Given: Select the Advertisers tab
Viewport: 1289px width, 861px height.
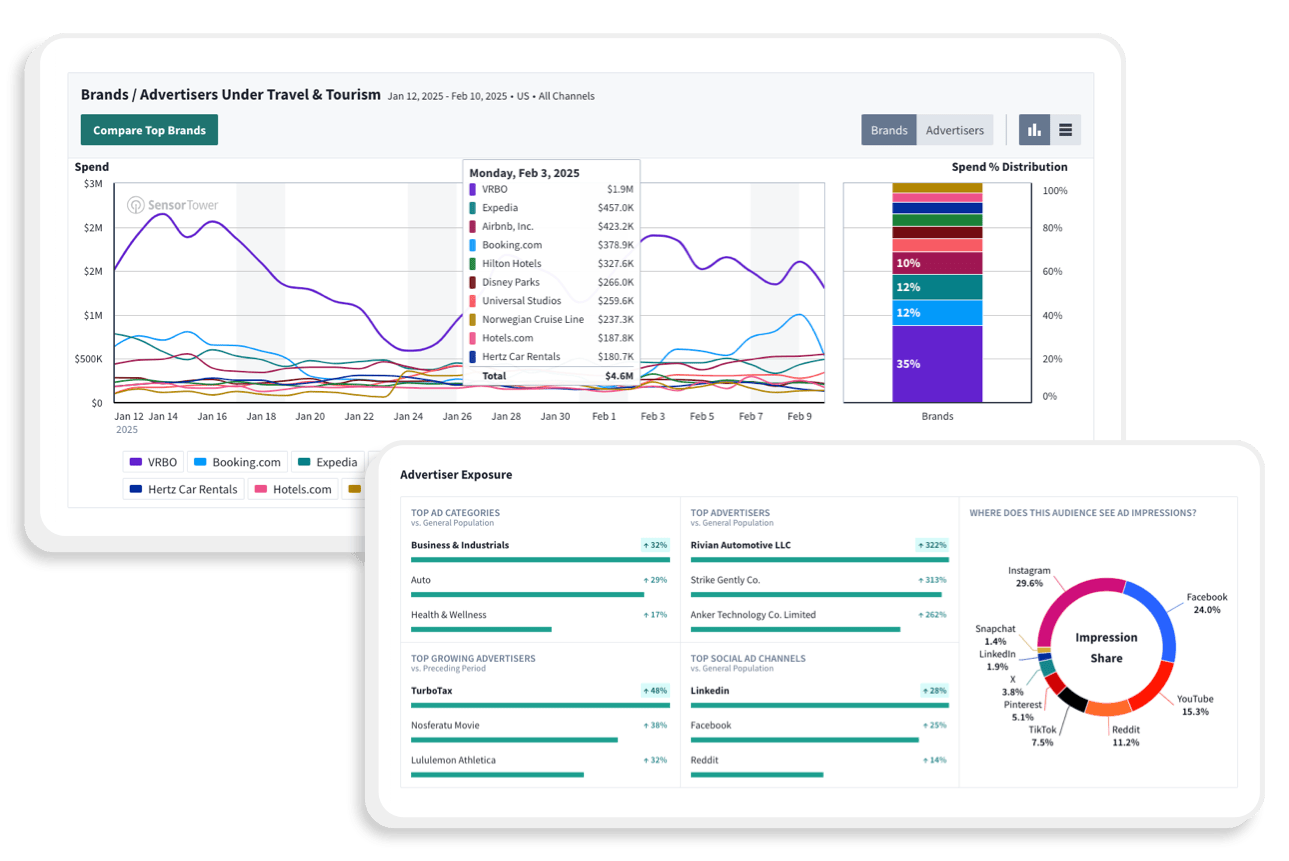Looking at the screenshot, I should tap(954, 130).
